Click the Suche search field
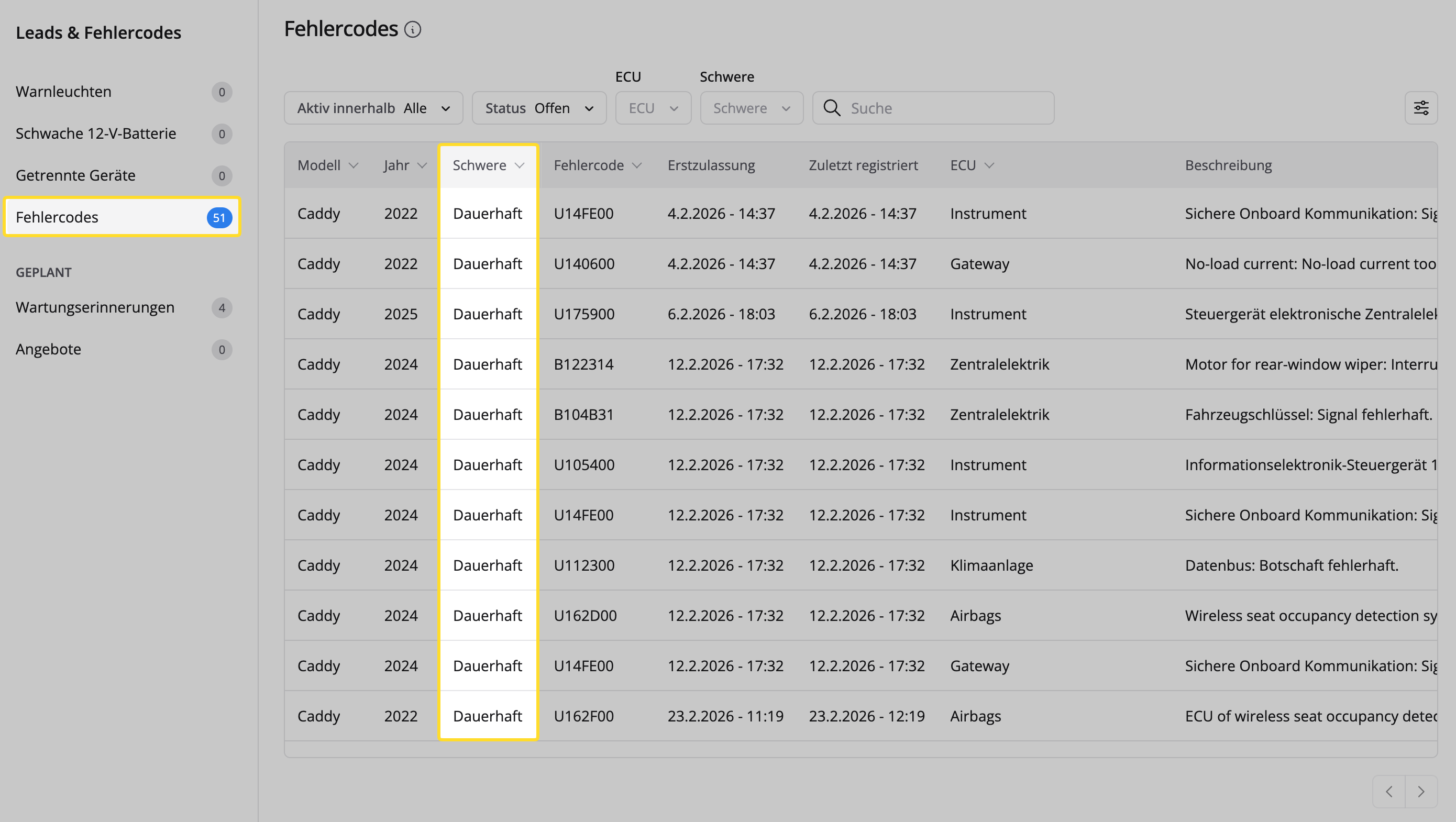The width and height of the screenshot is (1456, 822). [x=933, y=108]
